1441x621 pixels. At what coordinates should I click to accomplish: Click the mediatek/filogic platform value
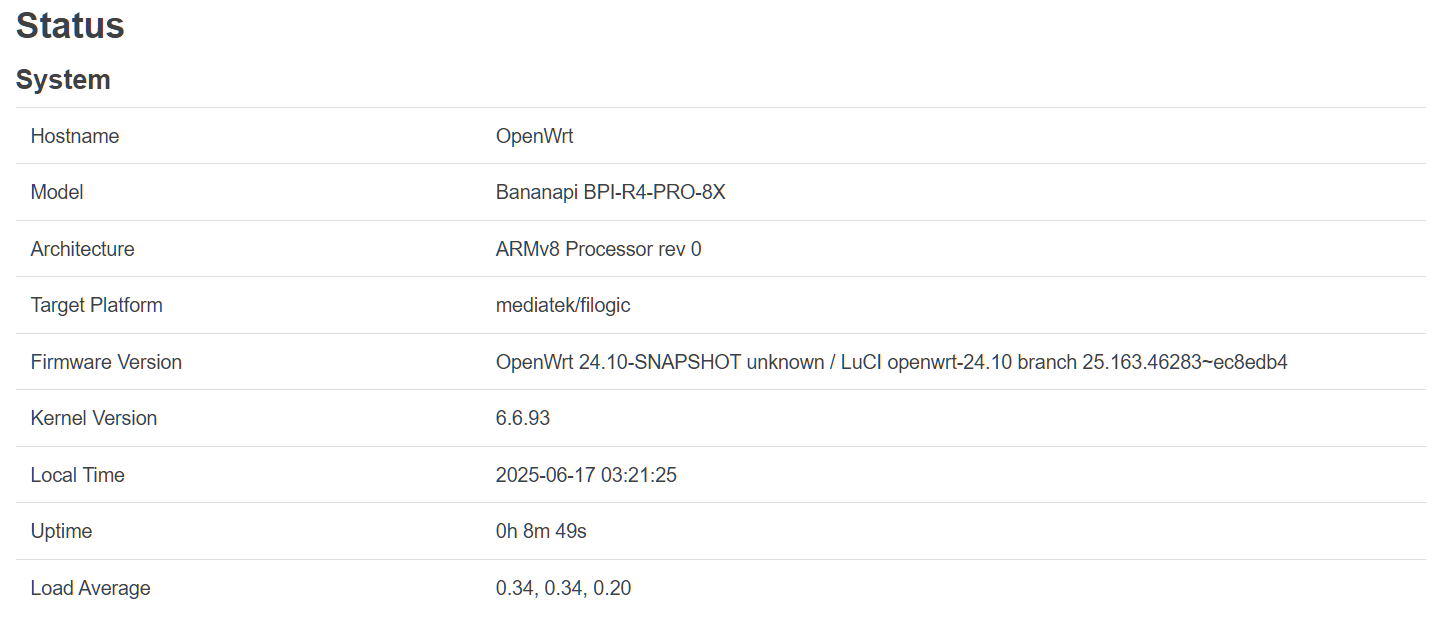[563, 305]
